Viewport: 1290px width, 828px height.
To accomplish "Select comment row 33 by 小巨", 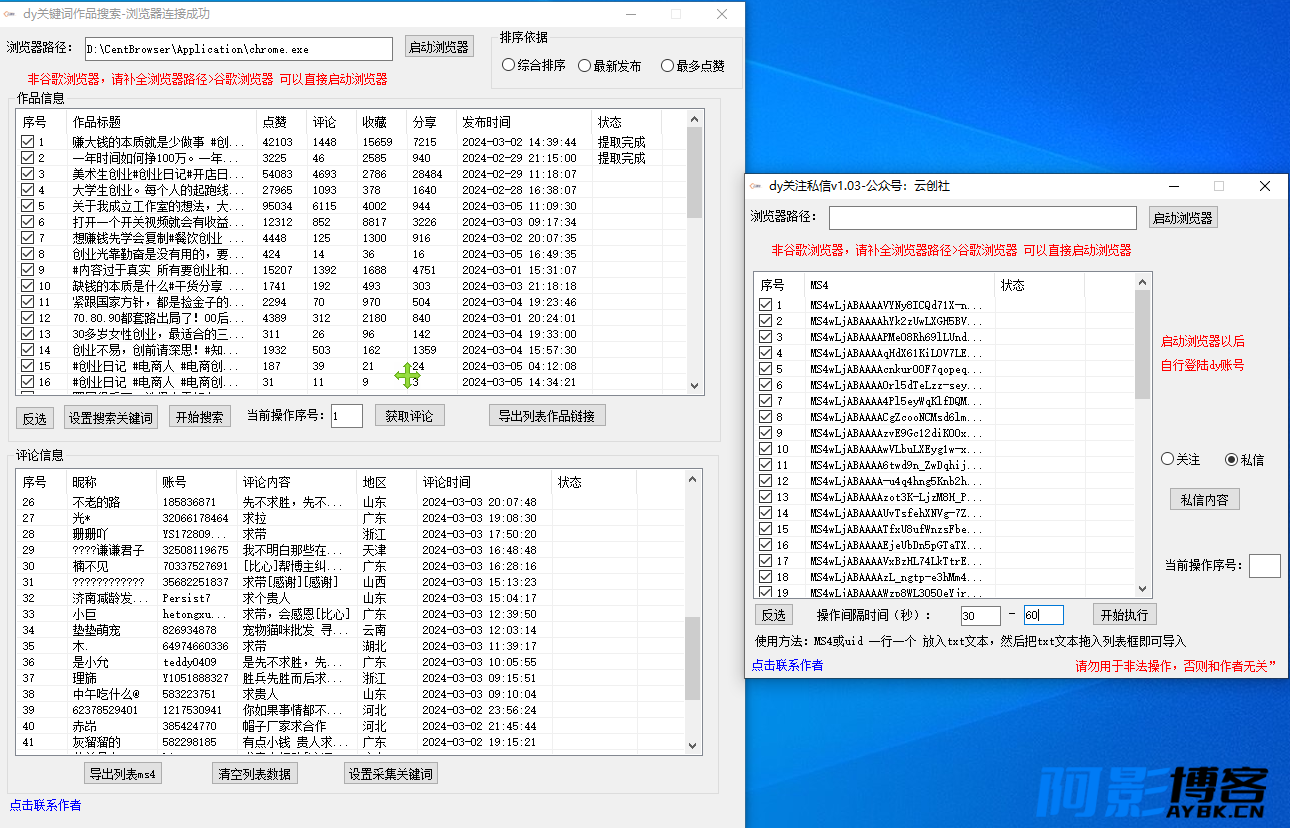I will pos(350,614).
